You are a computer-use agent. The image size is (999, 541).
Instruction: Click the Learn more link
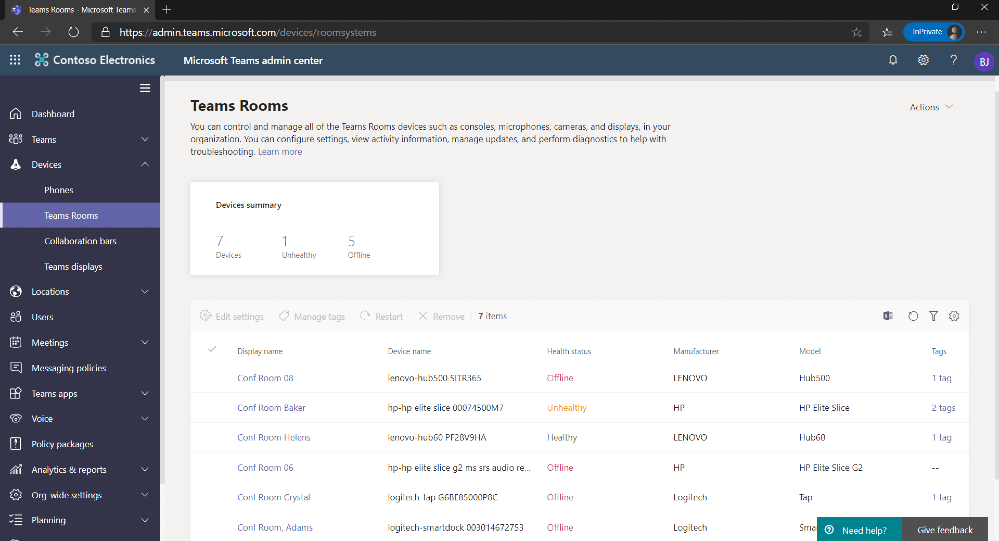click(280, 152)
